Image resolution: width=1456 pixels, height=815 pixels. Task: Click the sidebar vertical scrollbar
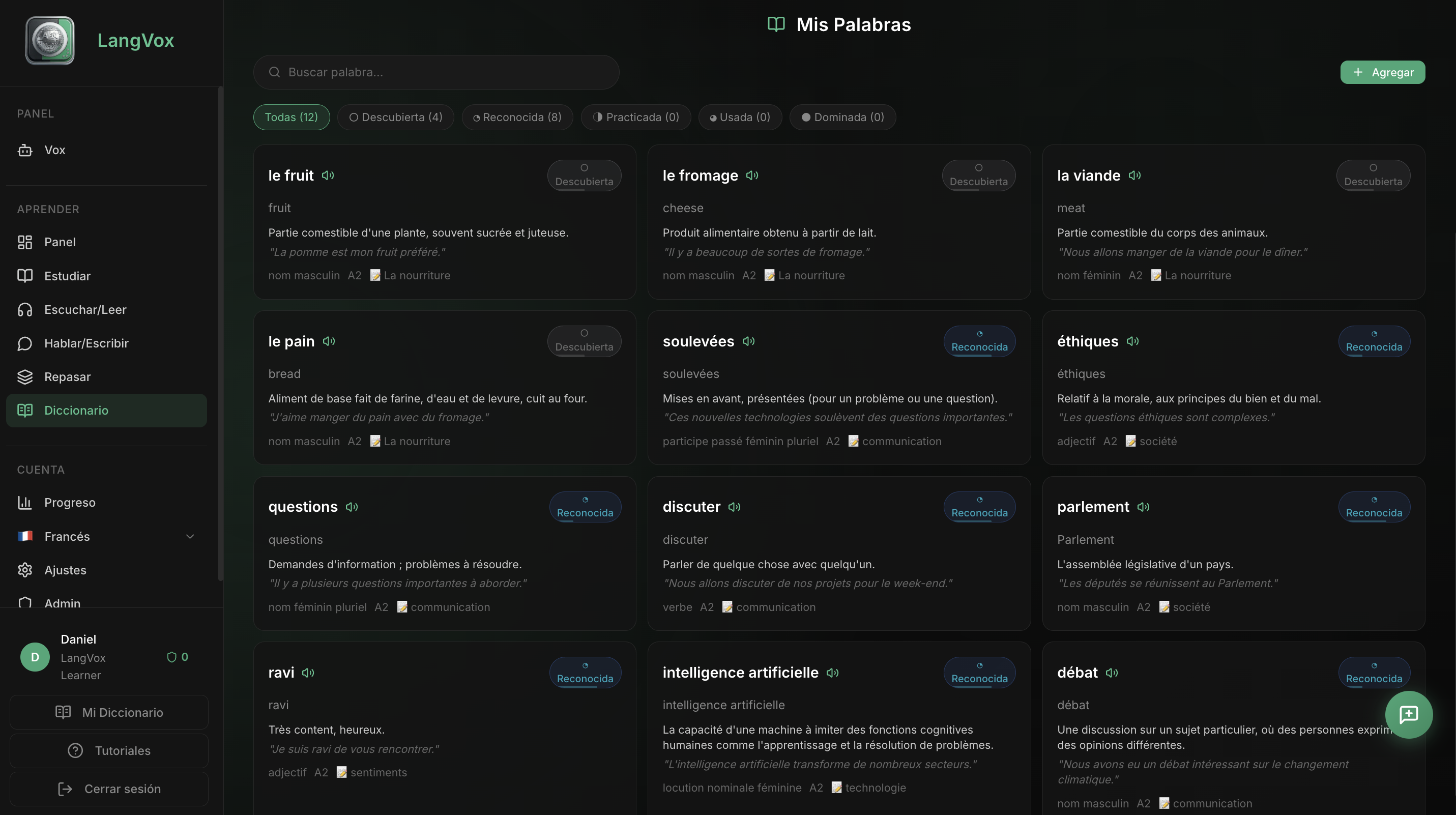pyautogui.click(x=220, y=333)
